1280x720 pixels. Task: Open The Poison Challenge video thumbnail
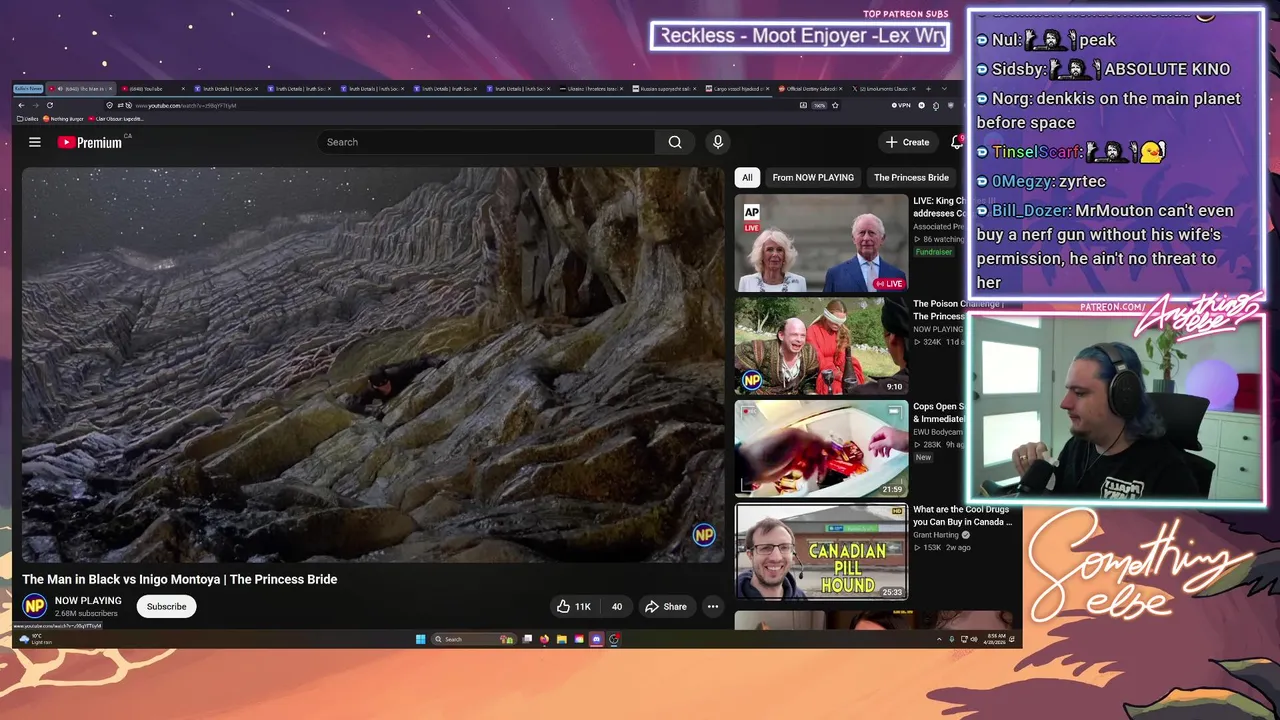821,346
